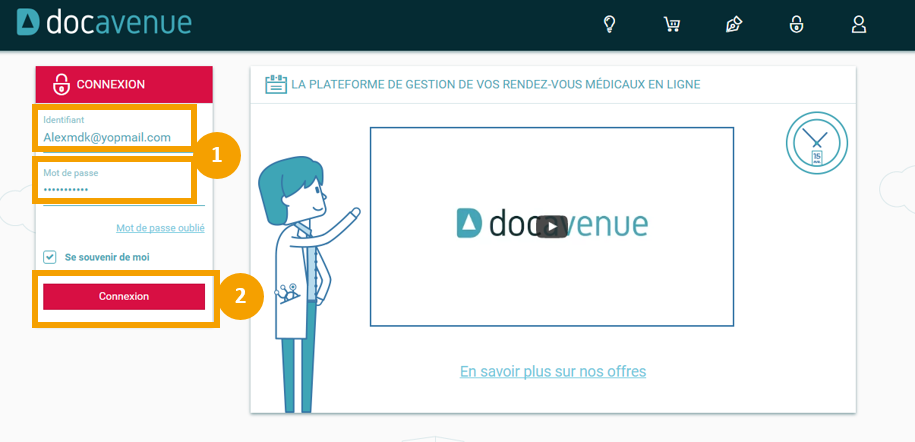Toggle the 'Se souvenir de moi' checkbox

50,257
